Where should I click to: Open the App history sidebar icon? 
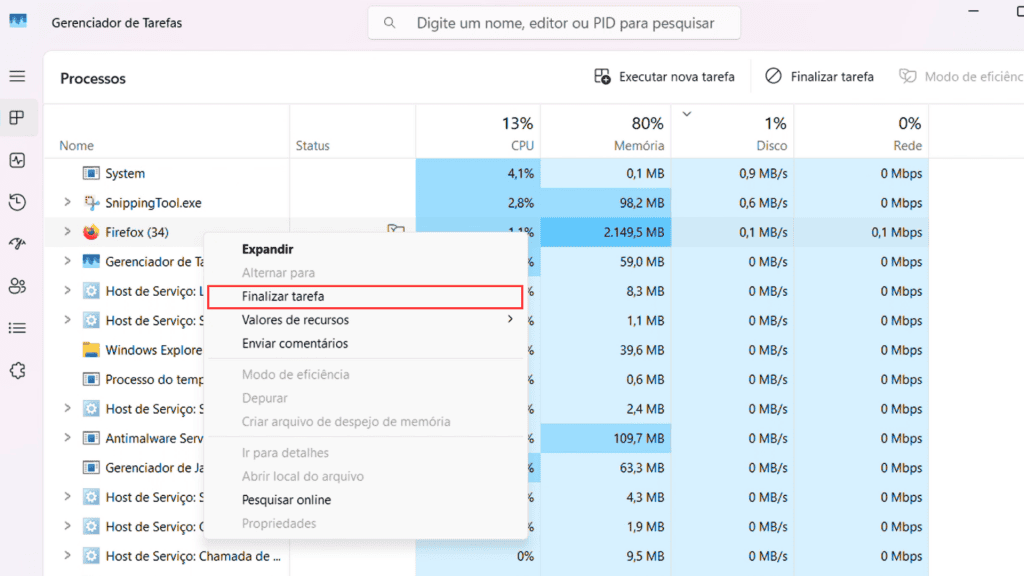(18, 202)
